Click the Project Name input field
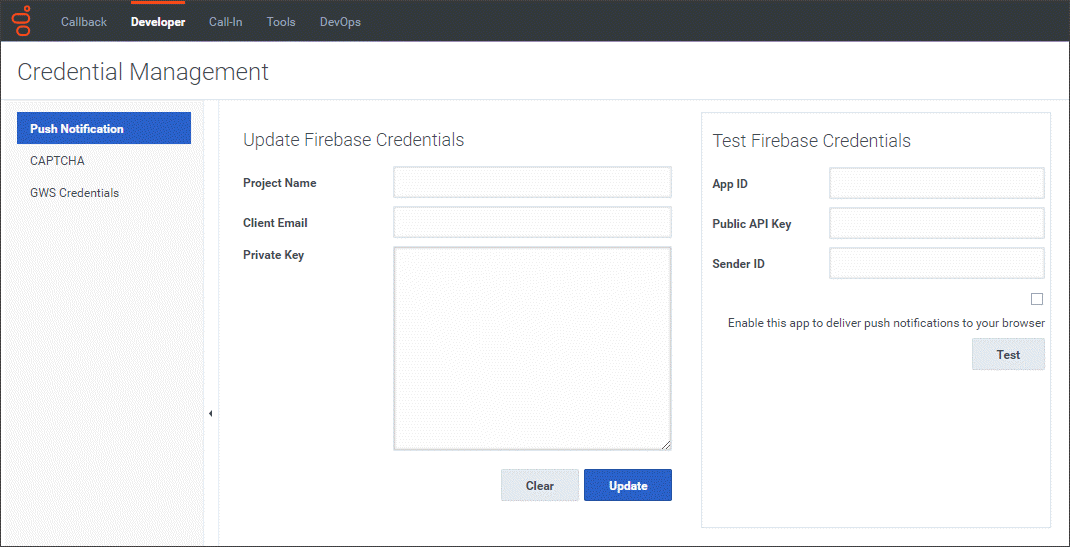The image size is (1070, 547). pos(532,183)
